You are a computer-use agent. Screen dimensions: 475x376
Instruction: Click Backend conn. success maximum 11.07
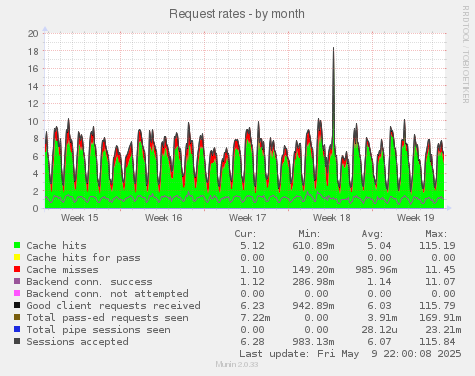(440, 282)
